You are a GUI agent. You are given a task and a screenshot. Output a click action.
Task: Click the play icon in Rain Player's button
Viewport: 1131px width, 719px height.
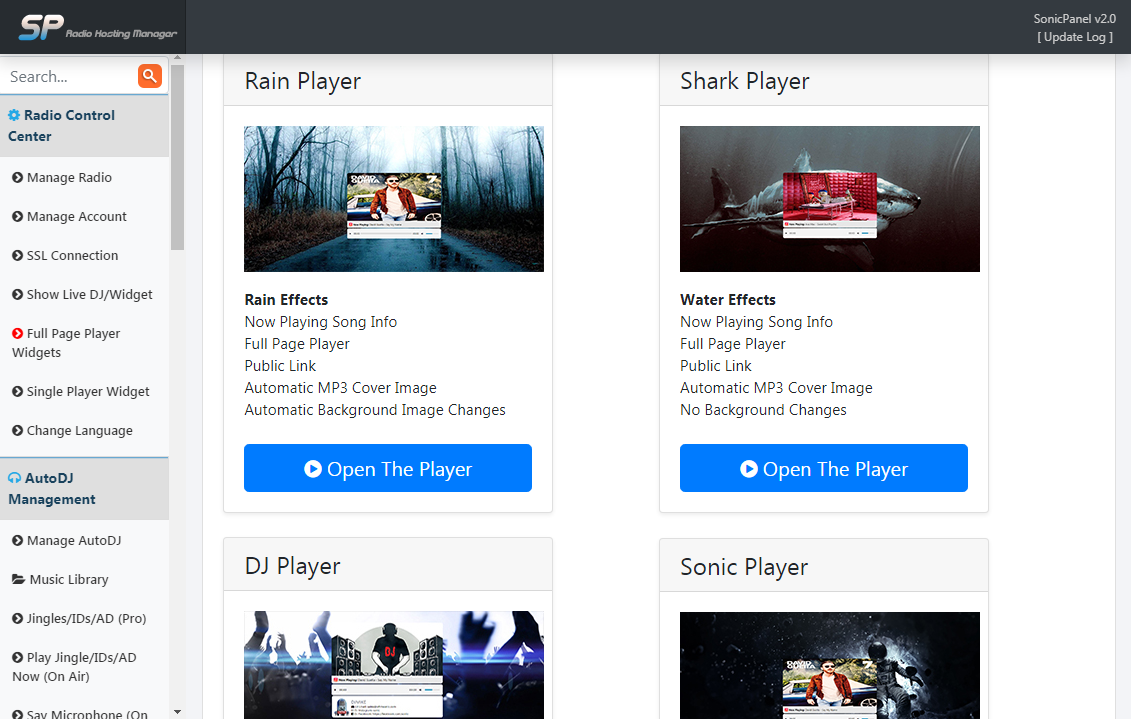coord(313,469)
